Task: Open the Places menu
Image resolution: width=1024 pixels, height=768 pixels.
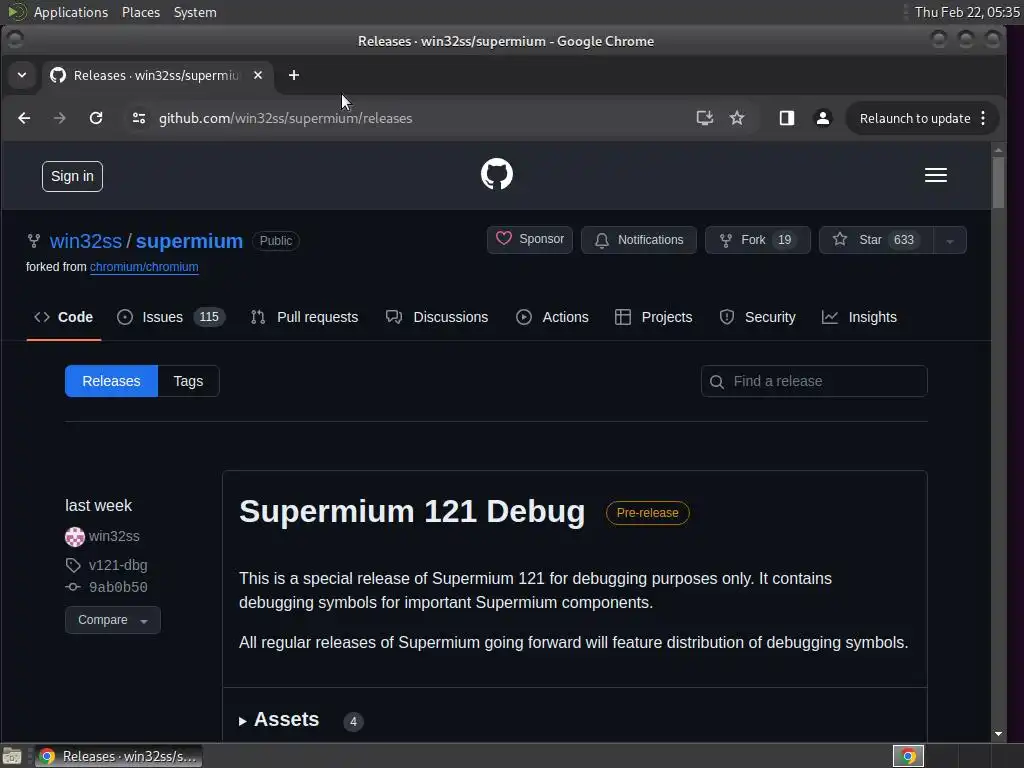Action: [141, 12]
